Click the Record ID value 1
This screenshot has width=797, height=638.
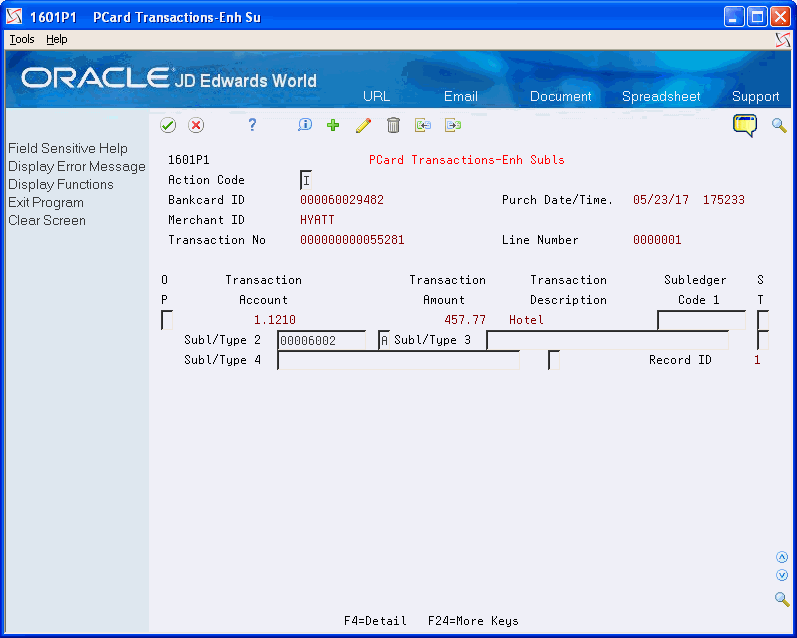tap(757, 360)
